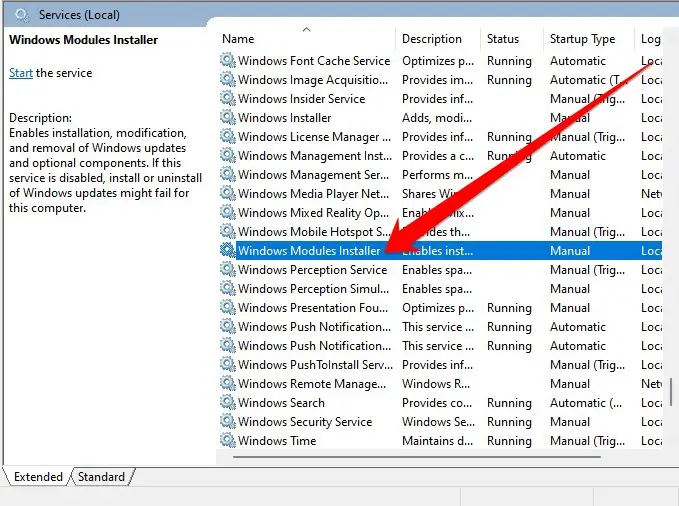This screenshot has height=506, width=679.
Task: Select Windows Security Service name text
Action: [305, 422]
